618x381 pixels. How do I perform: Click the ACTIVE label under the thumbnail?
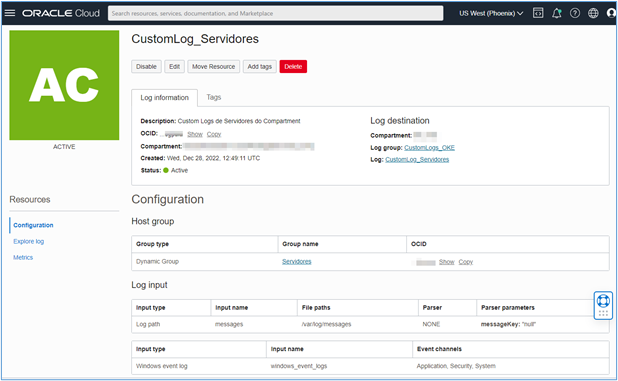pos(64,147)
